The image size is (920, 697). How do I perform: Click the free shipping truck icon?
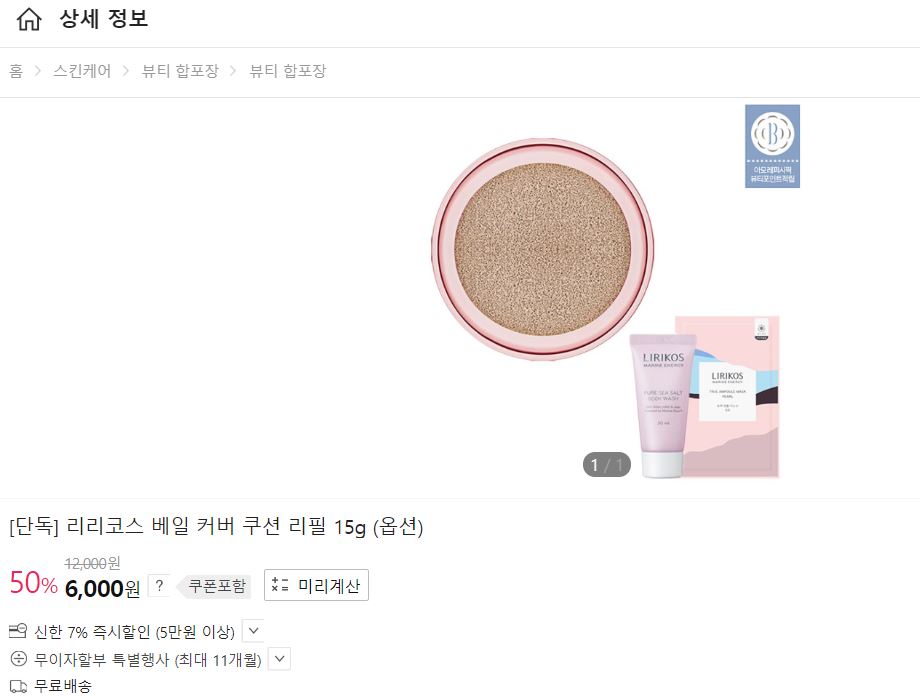coord(18,686)
